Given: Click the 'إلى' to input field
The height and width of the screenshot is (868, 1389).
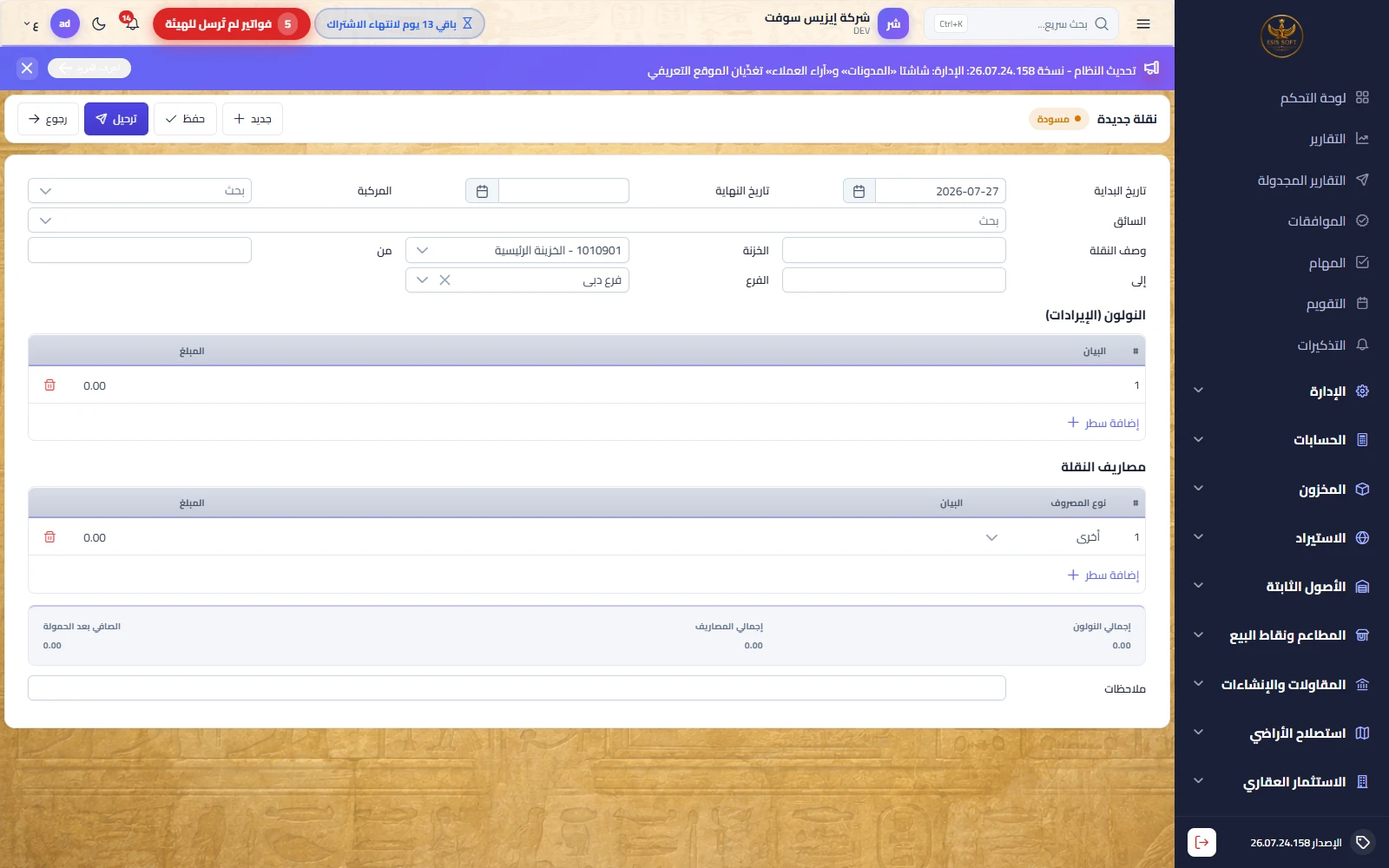Looking at the screenshot, I should click(x=894, y=280).
